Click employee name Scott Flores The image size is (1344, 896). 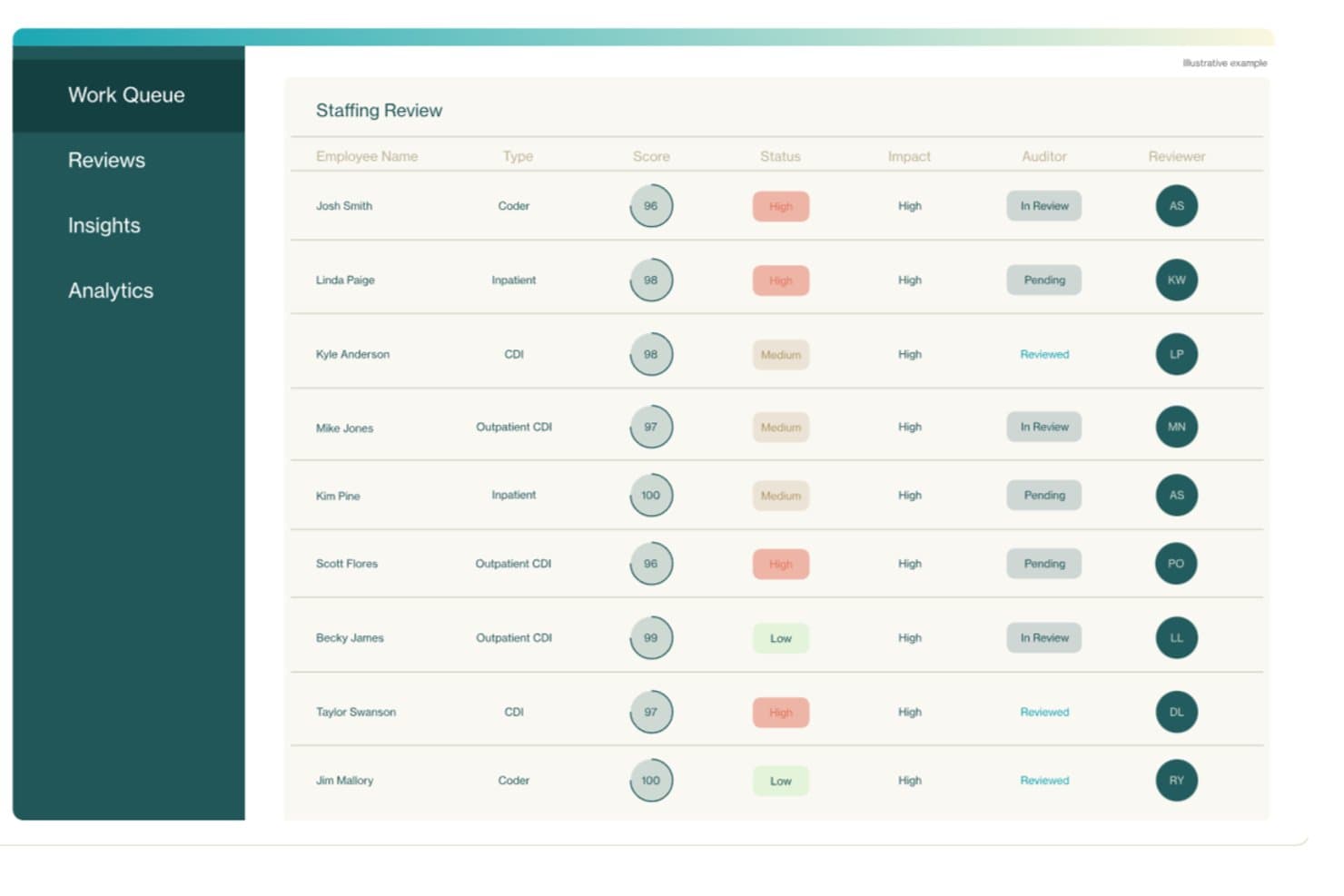pos(347,564)
